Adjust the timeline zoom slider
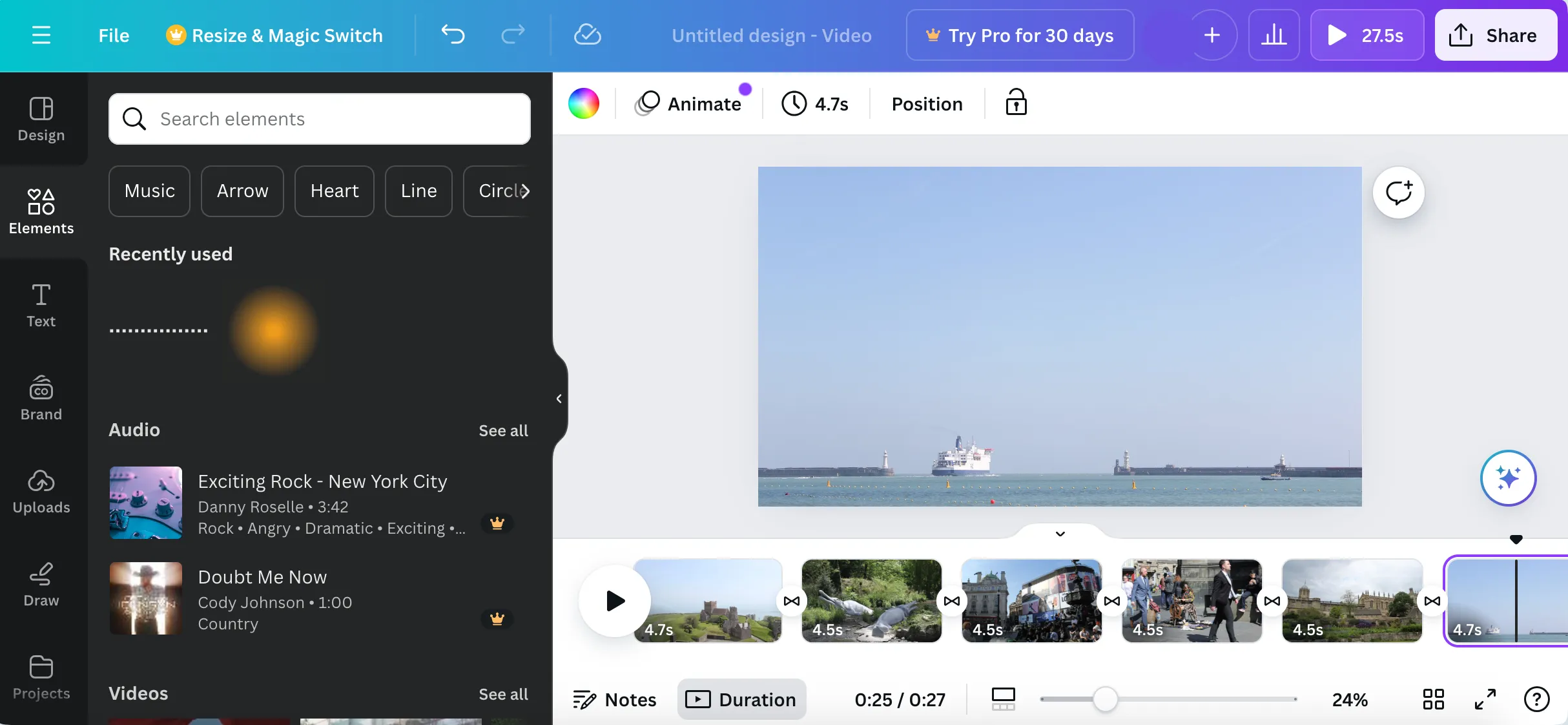This screenshot has height=725, width=1568. click(1104, 699)
